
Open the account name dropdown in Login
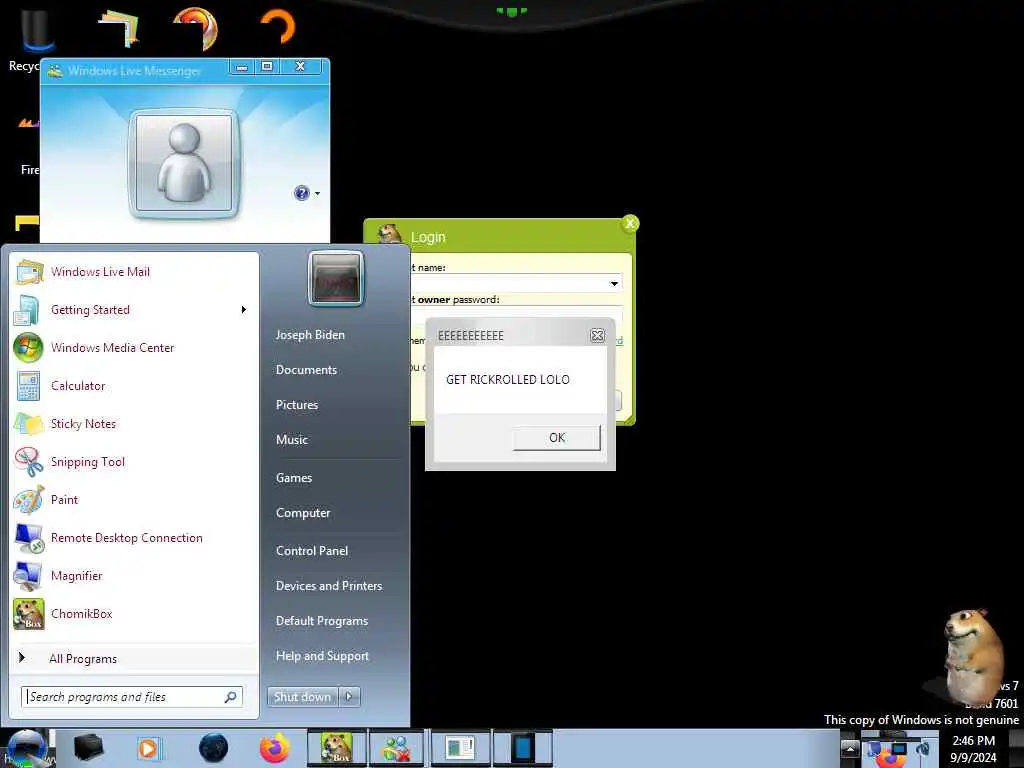[614, 284]
